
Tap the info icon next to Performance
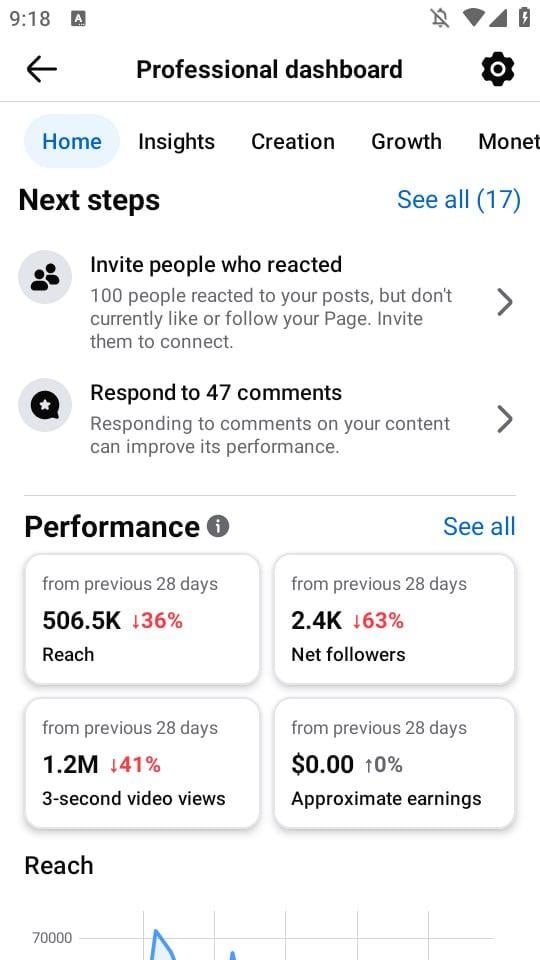coord(218,527)
